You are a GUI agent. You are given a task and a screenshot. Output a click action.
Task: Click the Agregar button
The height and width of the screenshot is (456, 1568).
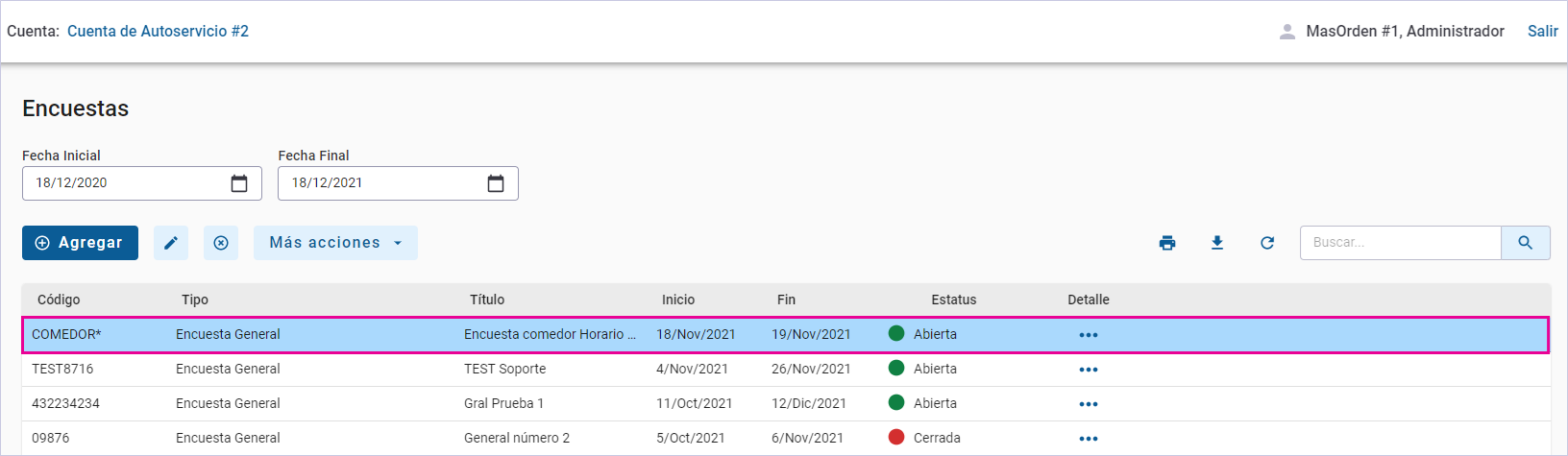(x=80, y=243)
